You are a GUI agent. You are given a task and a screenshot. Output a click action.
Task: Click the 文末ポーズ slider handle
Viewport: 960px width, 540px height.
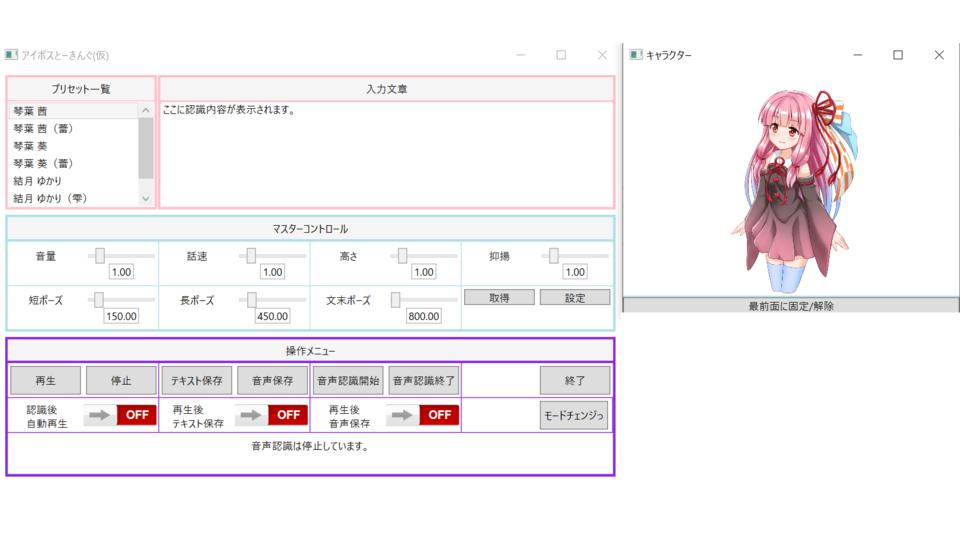tap(396, 299)
